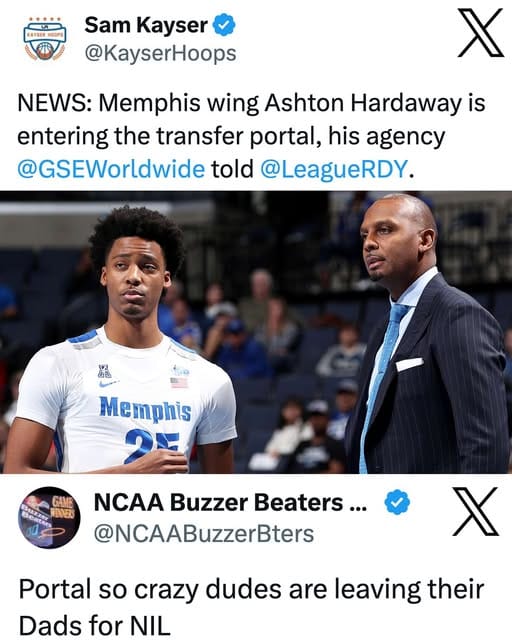Select the "Portal so crazy dudes" reply text
Screen dimensions: 512x640
point(251,607)
